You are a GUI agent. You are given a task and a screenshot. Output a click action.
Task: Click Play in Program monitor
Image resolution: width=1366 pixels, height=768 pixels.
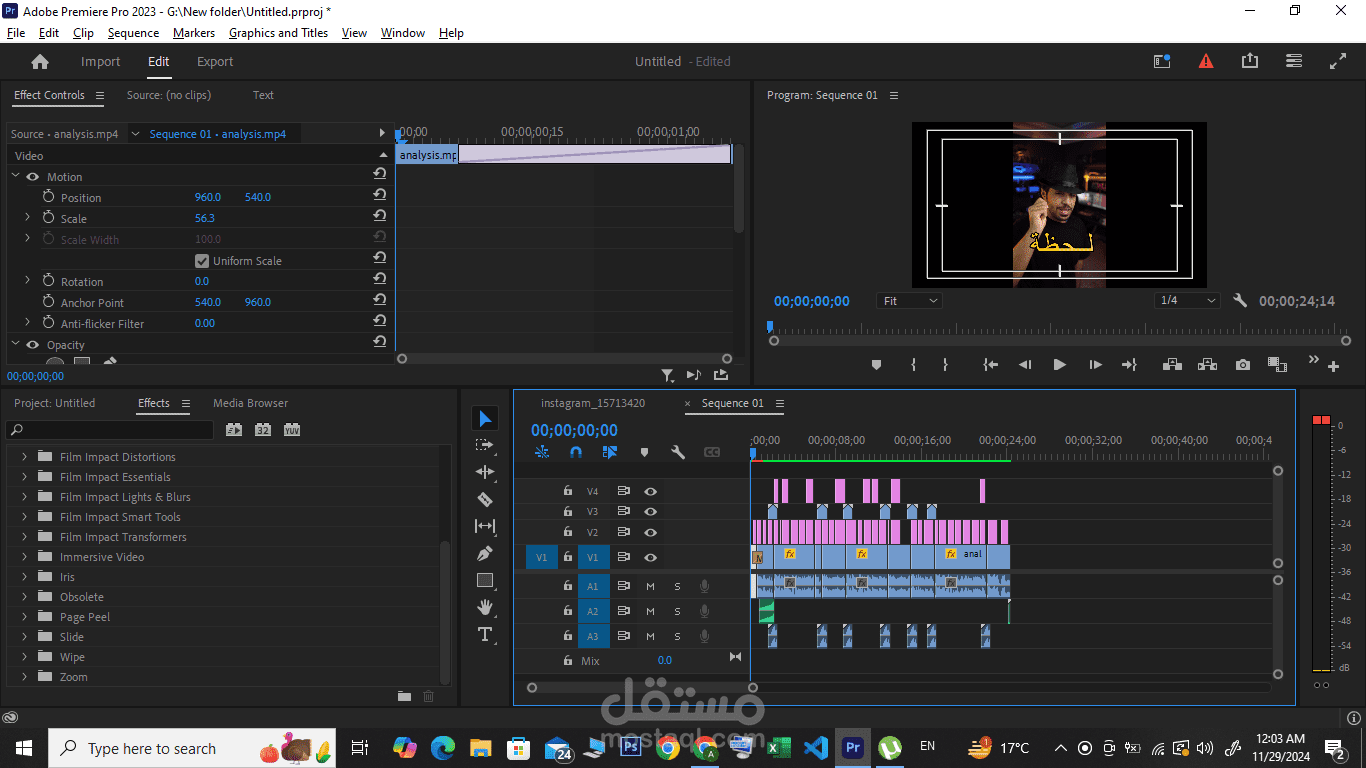1059,365
